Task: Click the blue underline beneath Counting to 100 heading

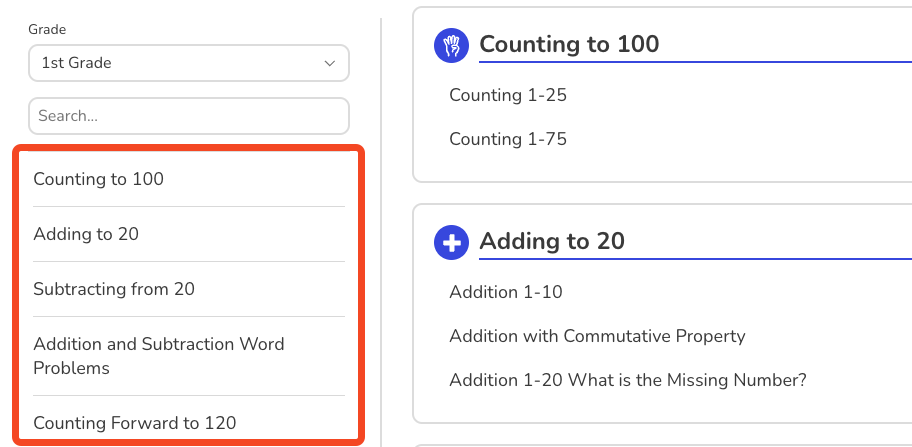Action: pyautogui.click(x=695, y=62)
